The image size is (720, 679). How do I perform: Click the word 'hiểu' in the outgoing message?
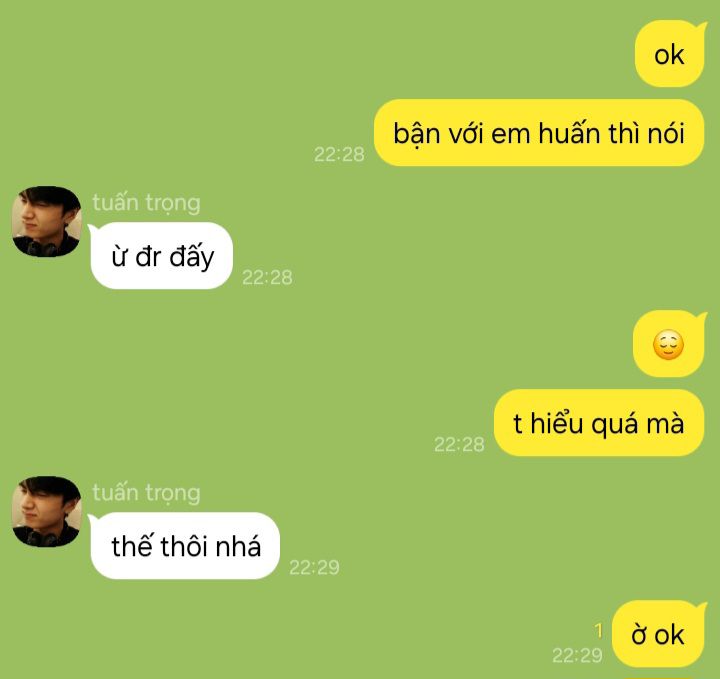tap(557, 423)
